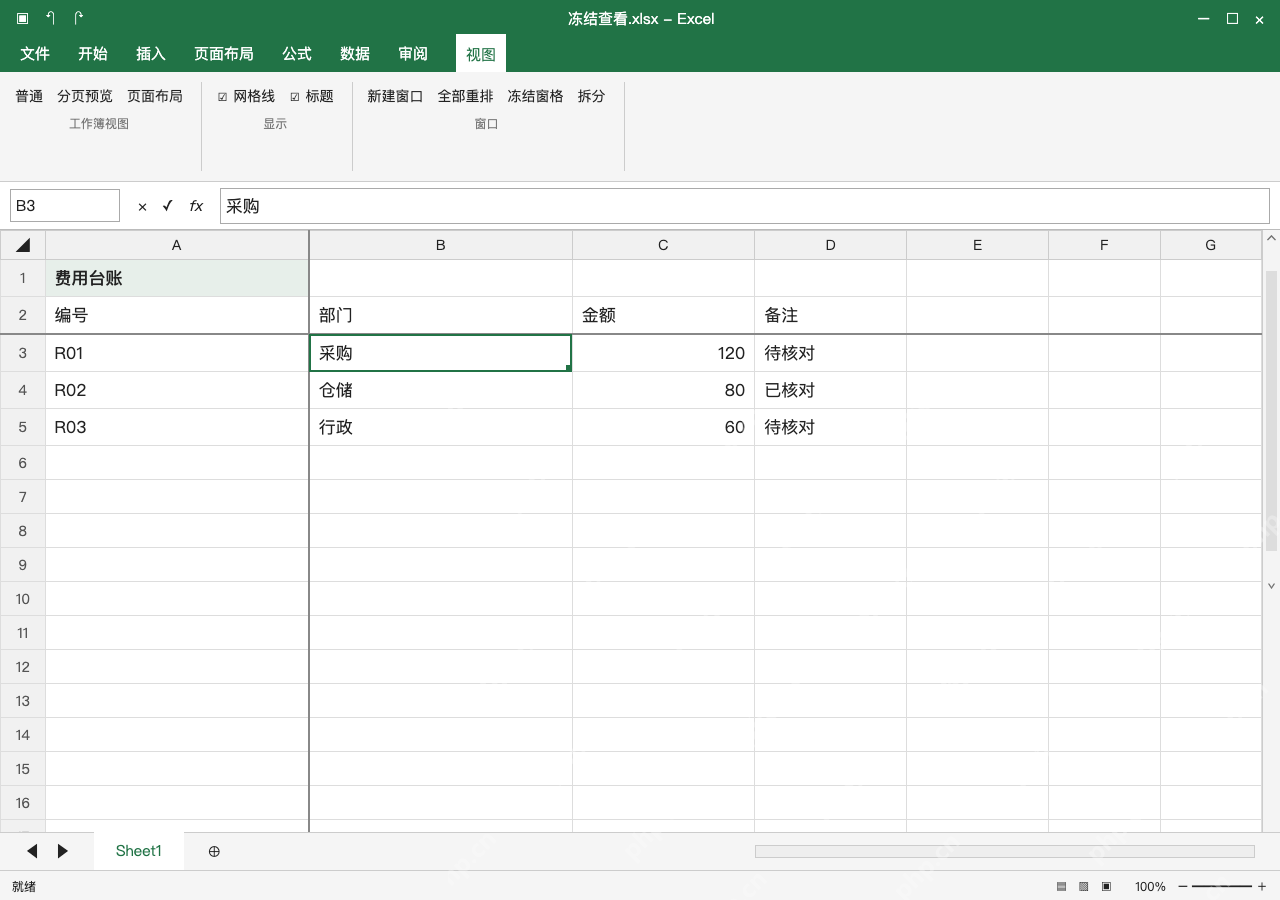This screenshot has height=900, width=1280.
Task: Select the row 4 header
Action: (x=23, y=390)
